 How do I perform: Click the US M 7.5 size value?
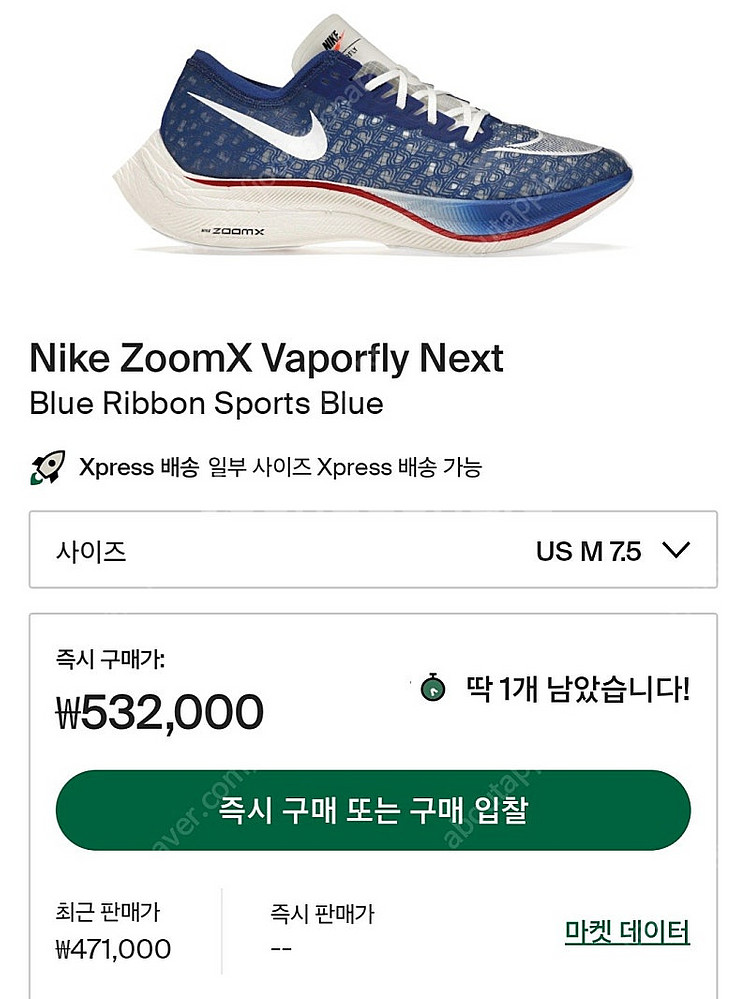(x=588, y=551)
